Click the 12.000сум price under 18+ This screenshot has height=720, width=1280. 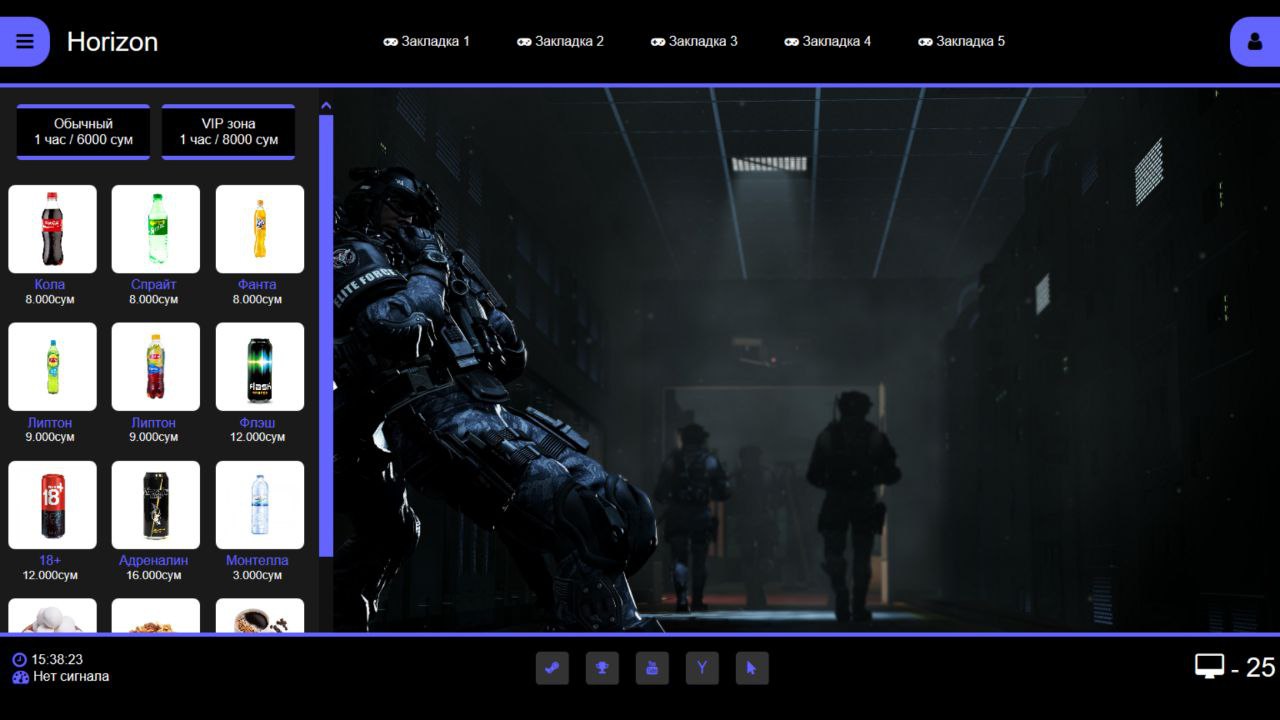pos(50,576)
